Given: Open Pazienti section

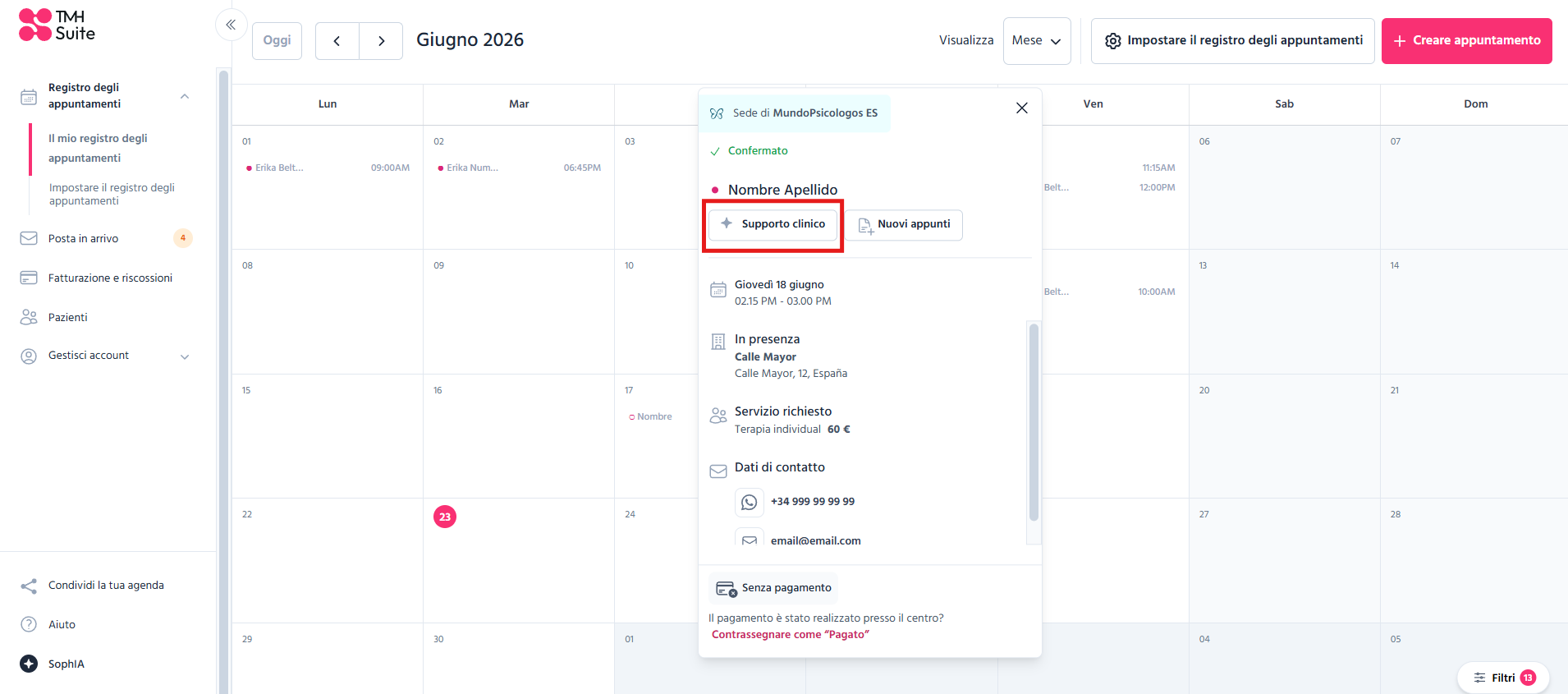Looking at the screenshot, I should pos(67,317).
